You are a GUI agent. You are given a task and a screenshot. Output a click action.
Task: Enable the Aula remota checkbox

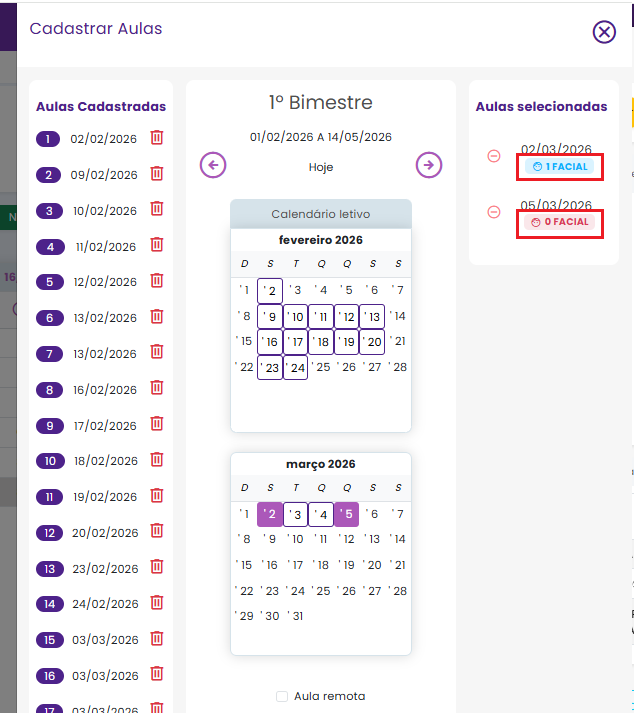[282, 696]
